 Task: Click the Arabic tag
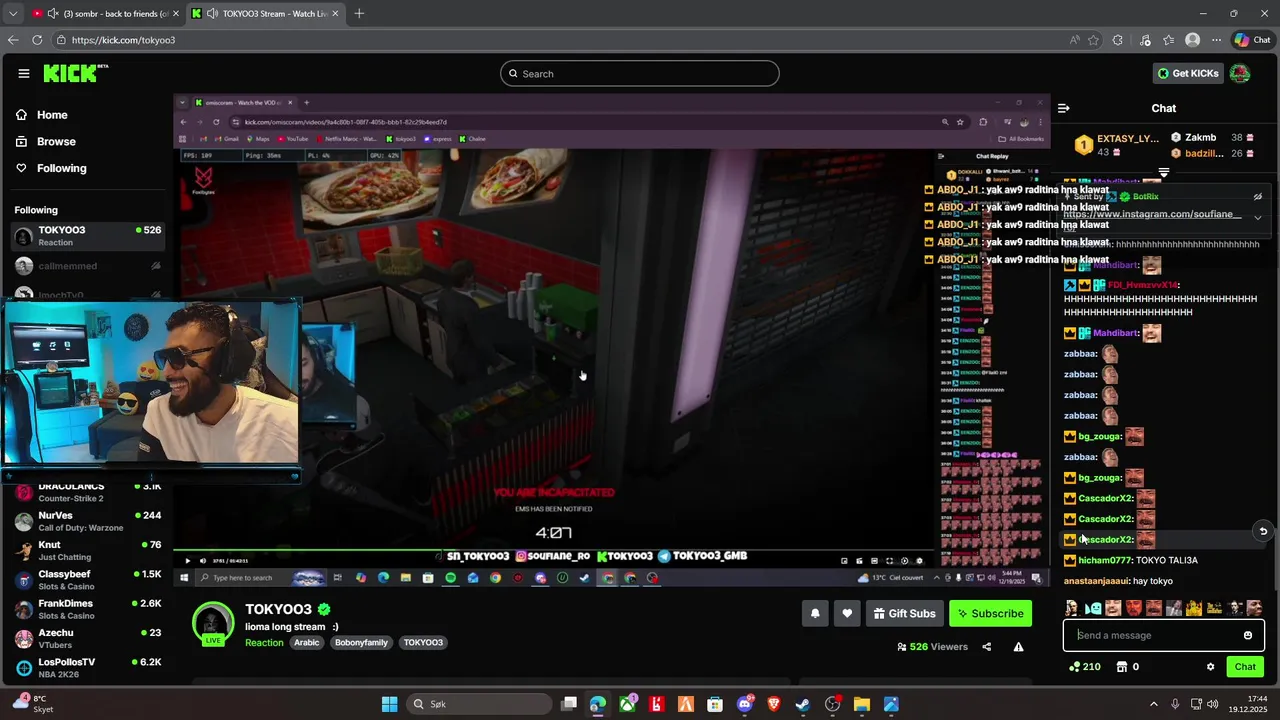[307, 643]
